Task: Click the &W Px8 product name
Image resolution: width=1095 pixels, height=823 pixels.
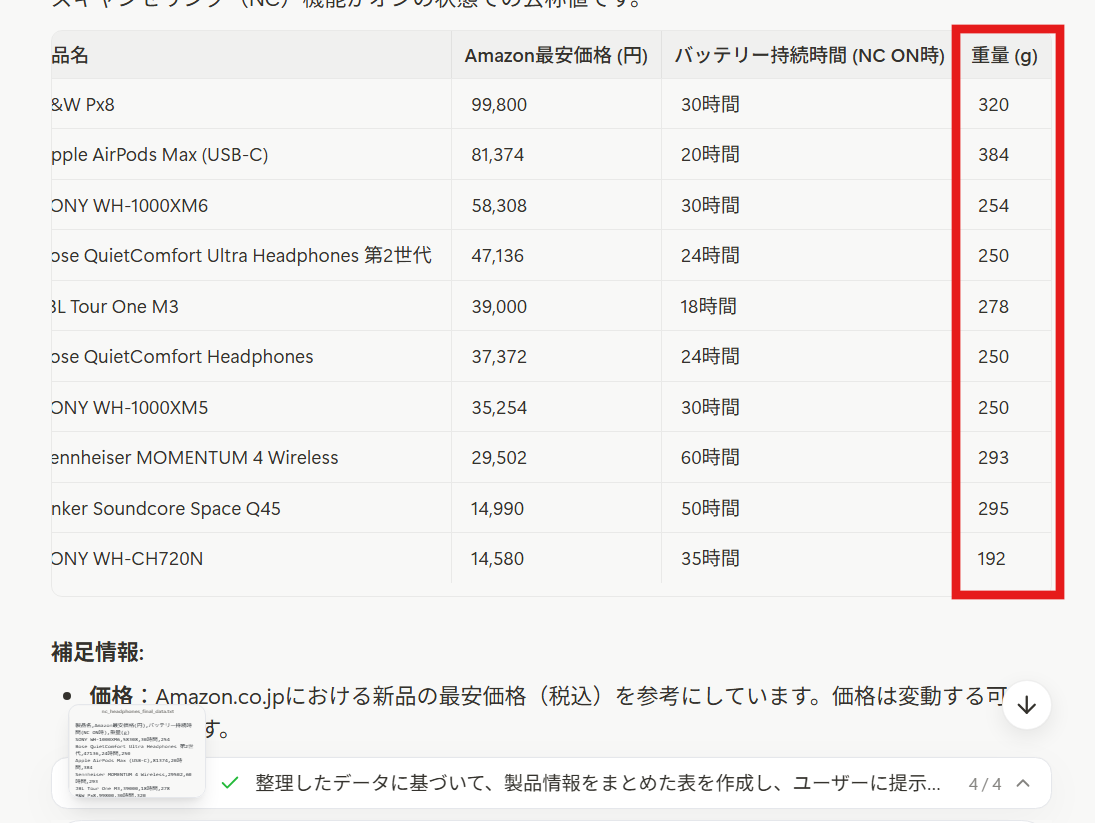Action: point(83,105)
